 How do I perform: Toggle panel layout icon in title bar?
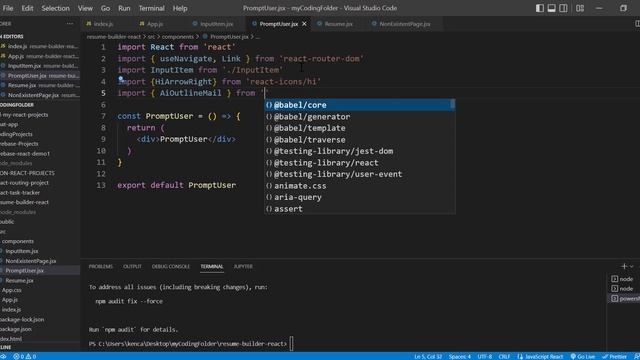pyautogui.click(x=551, y=8)
